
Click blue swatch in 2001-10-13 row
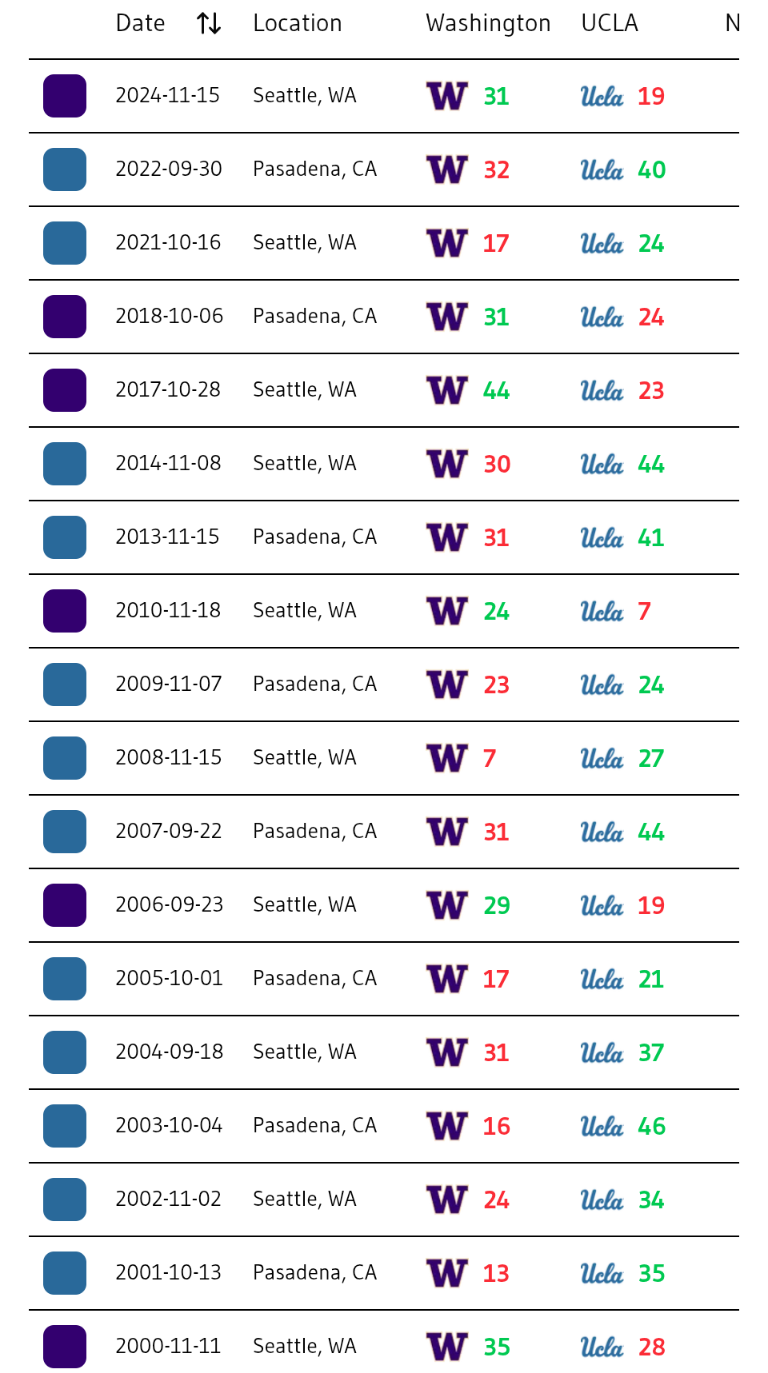click(x=65, y=1273)
